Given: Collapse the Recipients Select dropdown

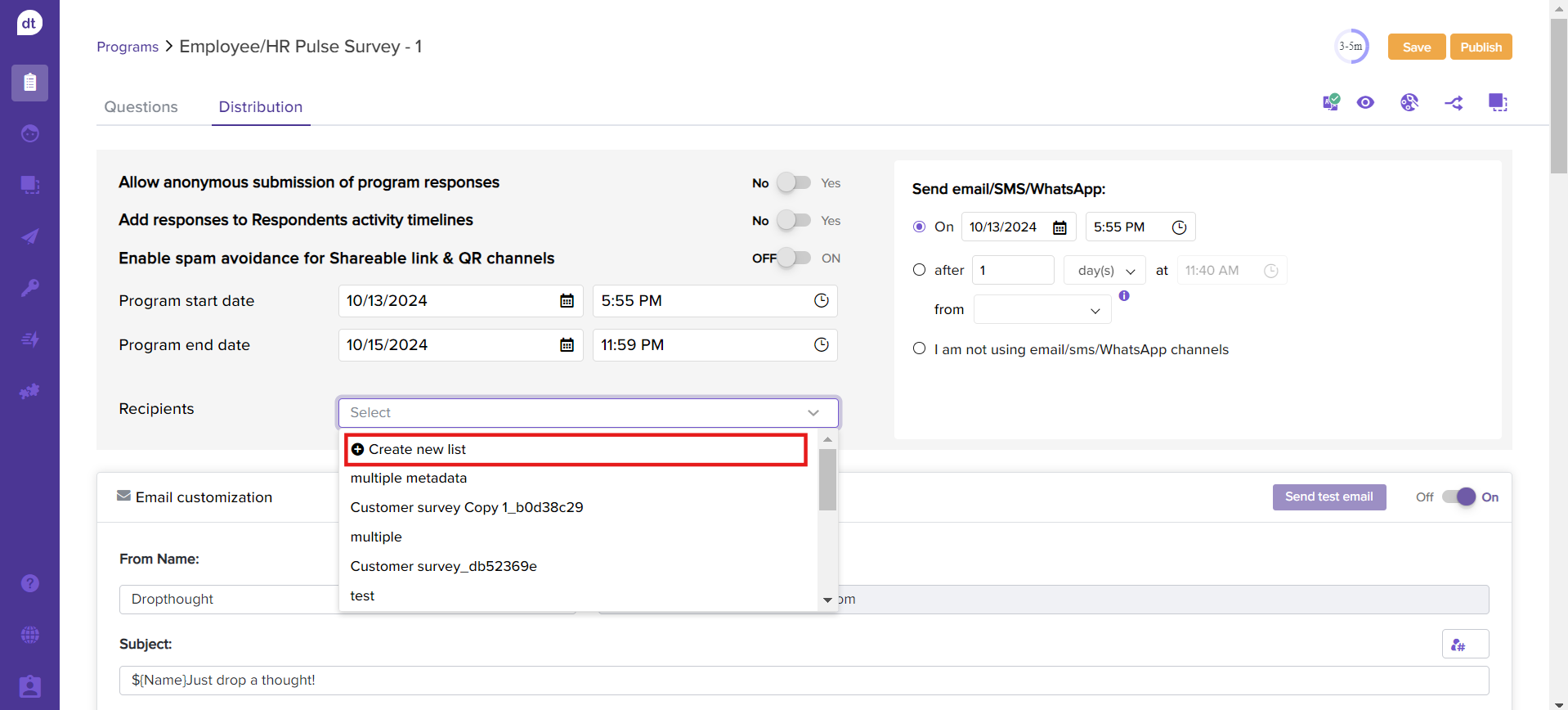Looking at the screenshot, I should tap(813, 413).
